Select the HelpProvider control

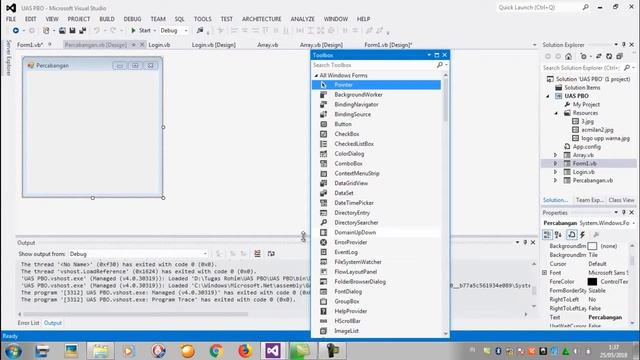coord(376,311)
